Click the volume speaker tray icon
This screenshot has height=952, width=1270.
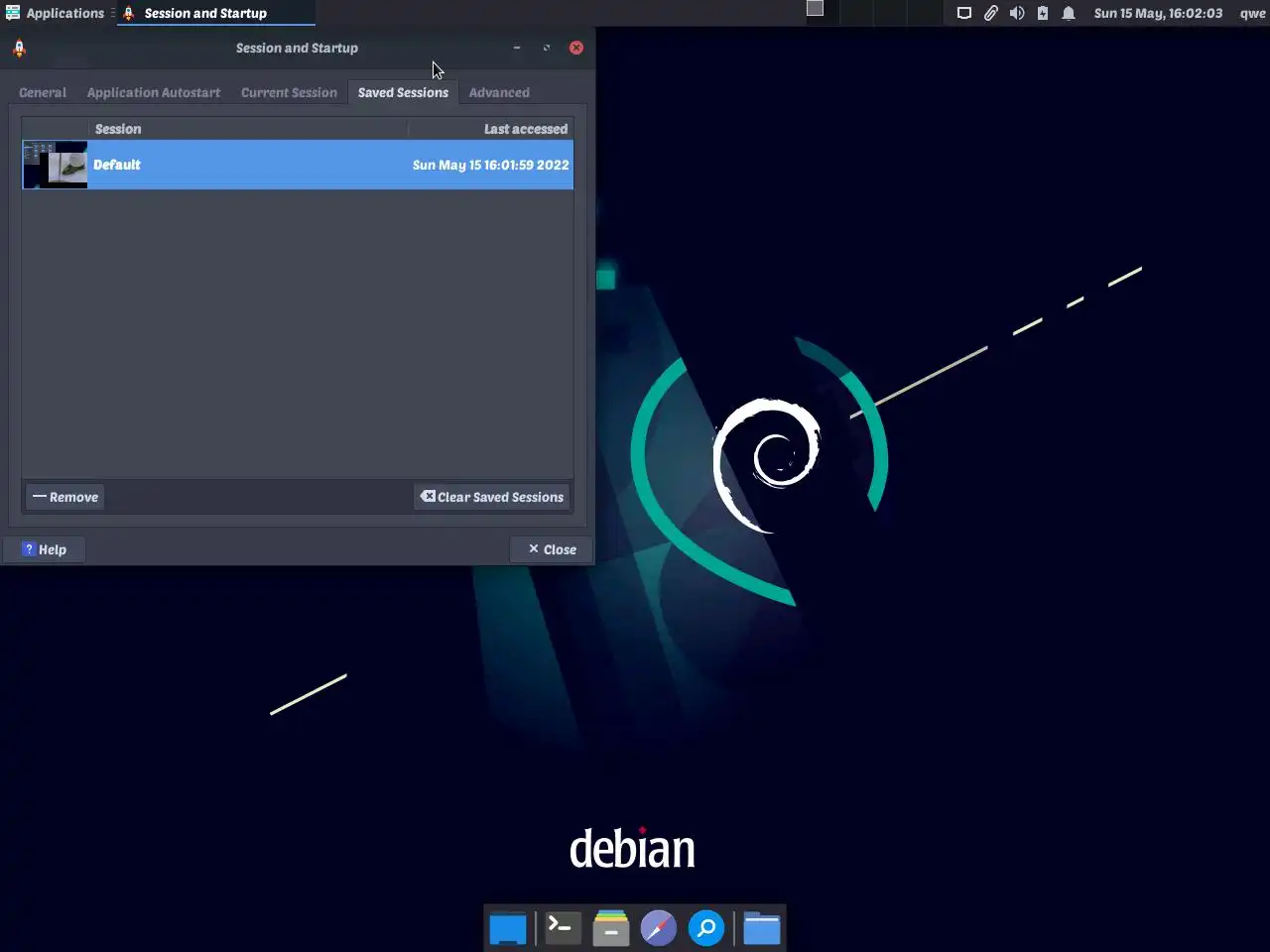1017,13
